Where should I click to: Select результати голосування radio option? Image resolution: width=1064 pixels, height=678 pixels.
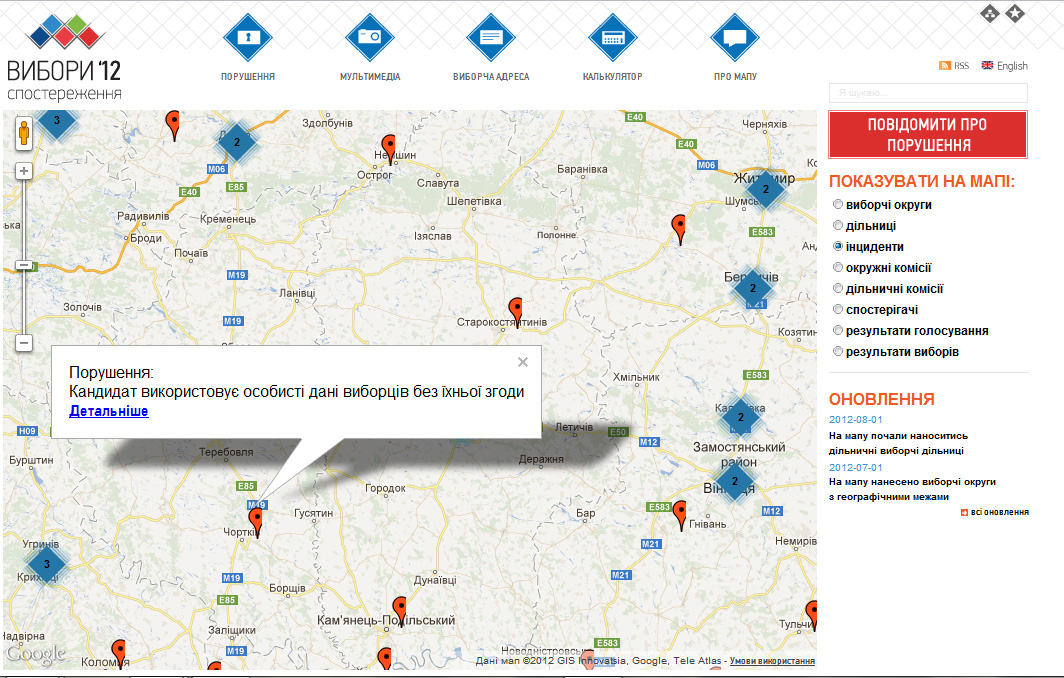coord(838,331)
